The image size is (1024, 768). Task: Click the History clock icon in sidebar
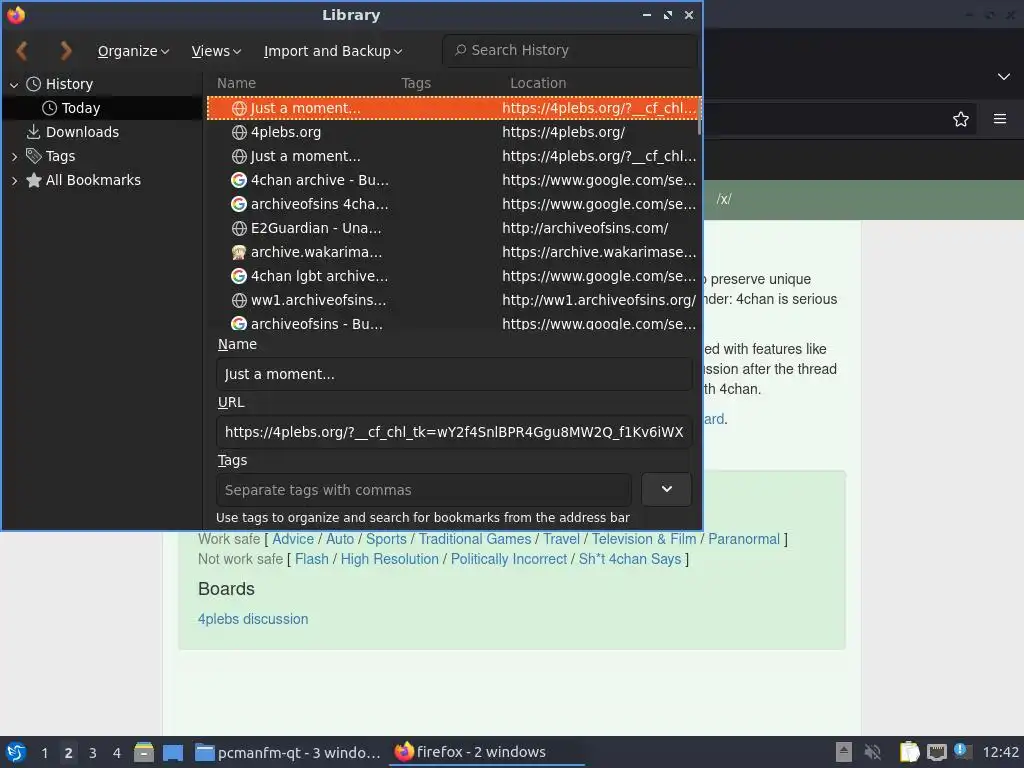(x=33, y=84)
